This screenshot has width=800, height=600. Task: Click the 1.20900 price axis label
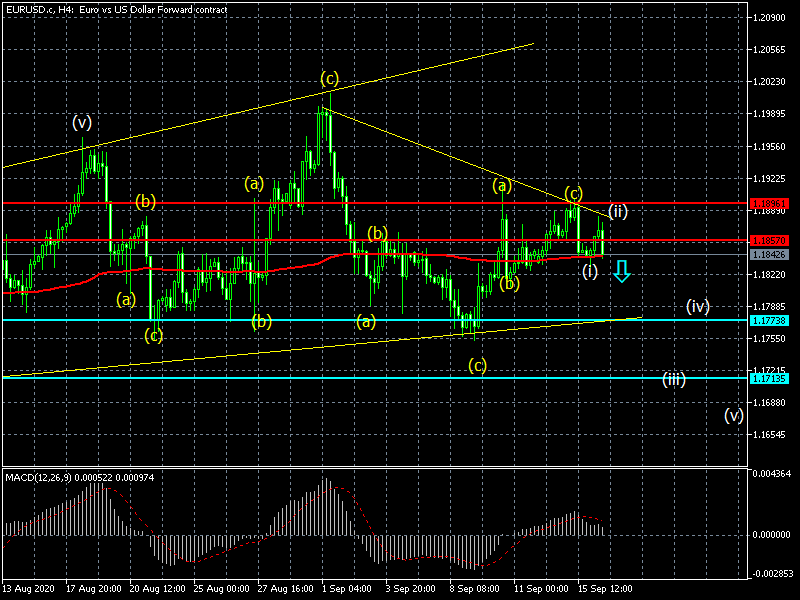769,18
